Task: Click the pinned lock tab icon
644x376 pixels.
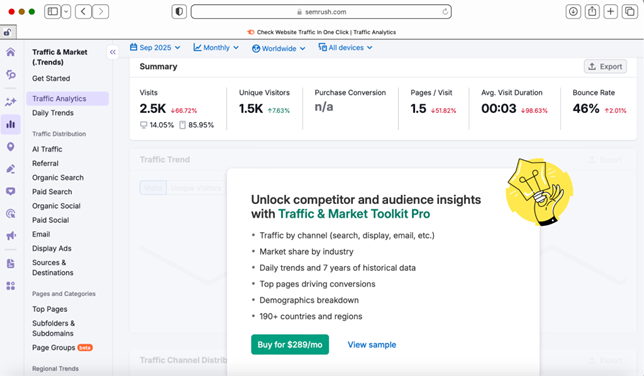Action: click(8, 32)
